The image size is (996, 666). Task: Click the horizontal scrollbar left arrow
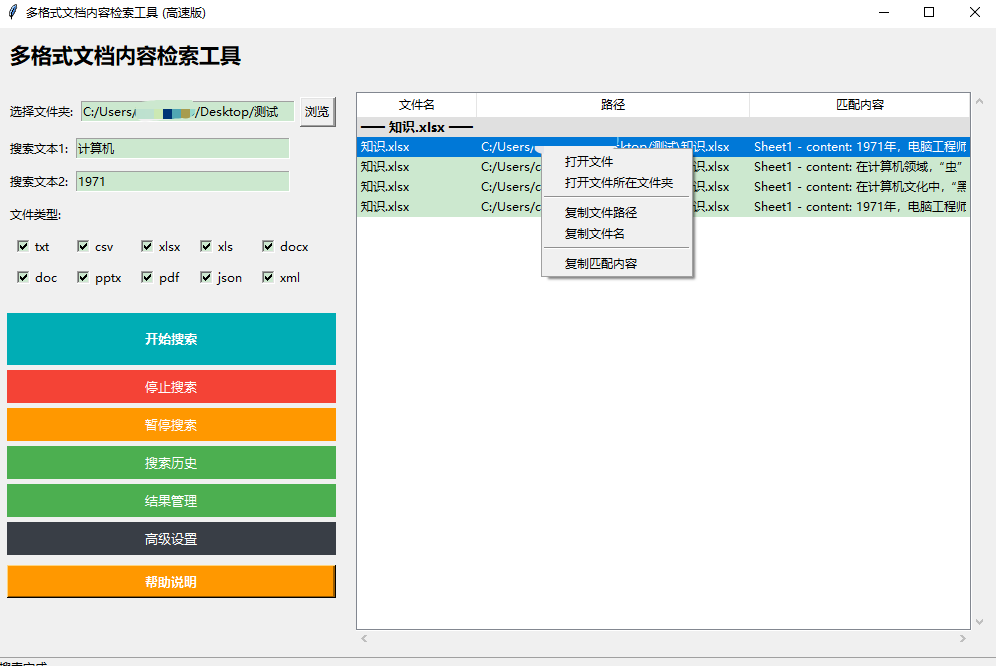coord(364,638)
